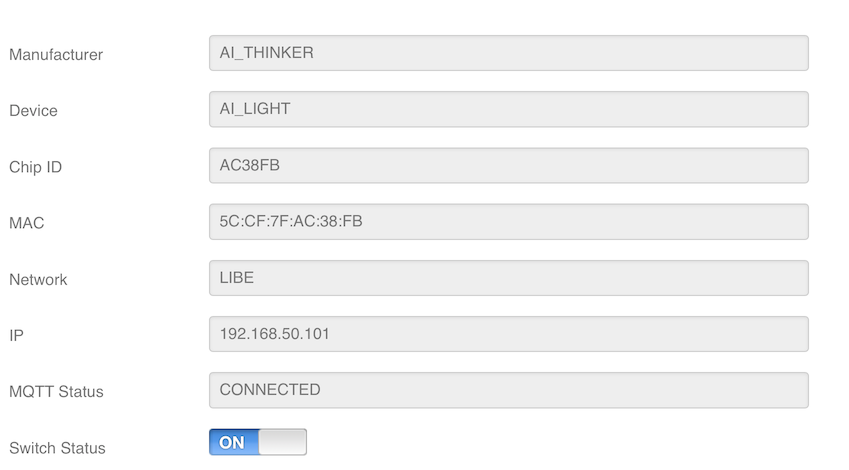The image size is (849, 470).
Task: Click the Device label
Action: click(33, 111)
